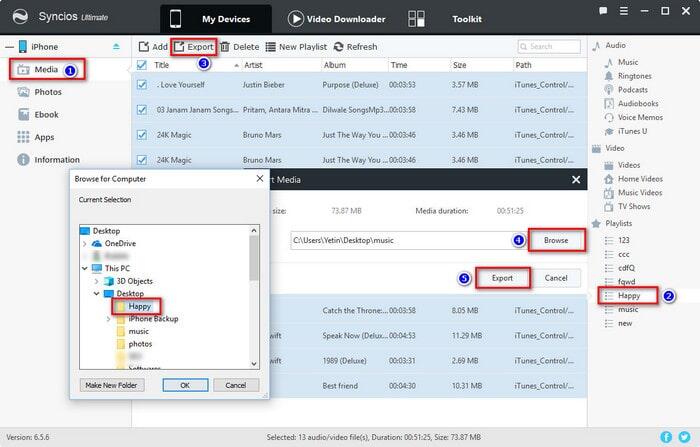Screen dimensions: 700x447
Task: Click the Add toolbar button
Action: (x=153, y=47)
